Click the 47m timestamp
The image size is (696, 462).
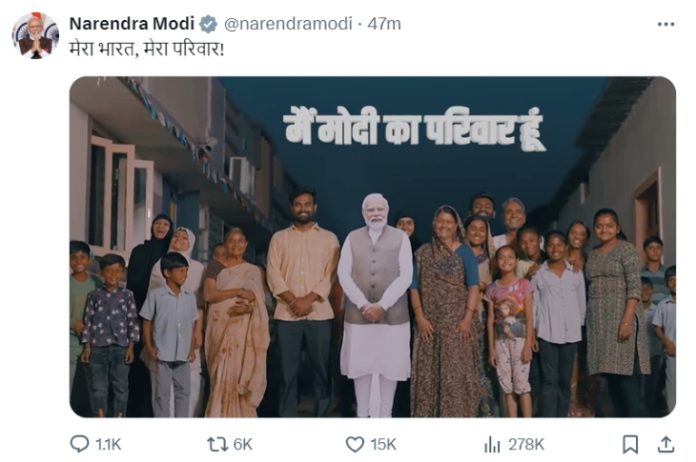pyautogui.click(x=359, y=23)
